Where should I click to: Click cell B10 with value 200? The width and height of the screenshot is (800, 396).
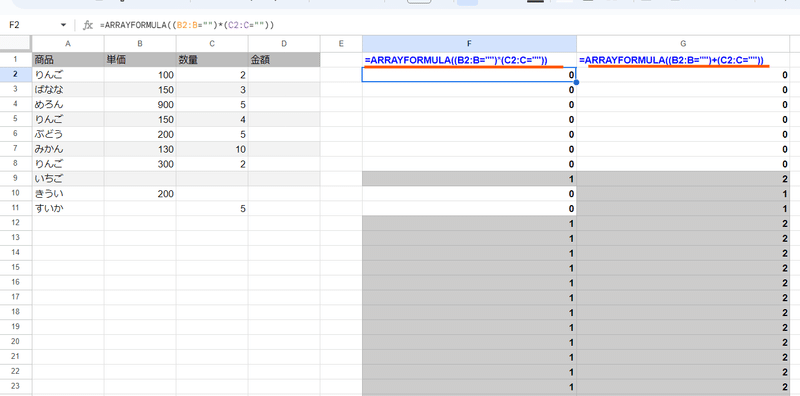(140, 193)
